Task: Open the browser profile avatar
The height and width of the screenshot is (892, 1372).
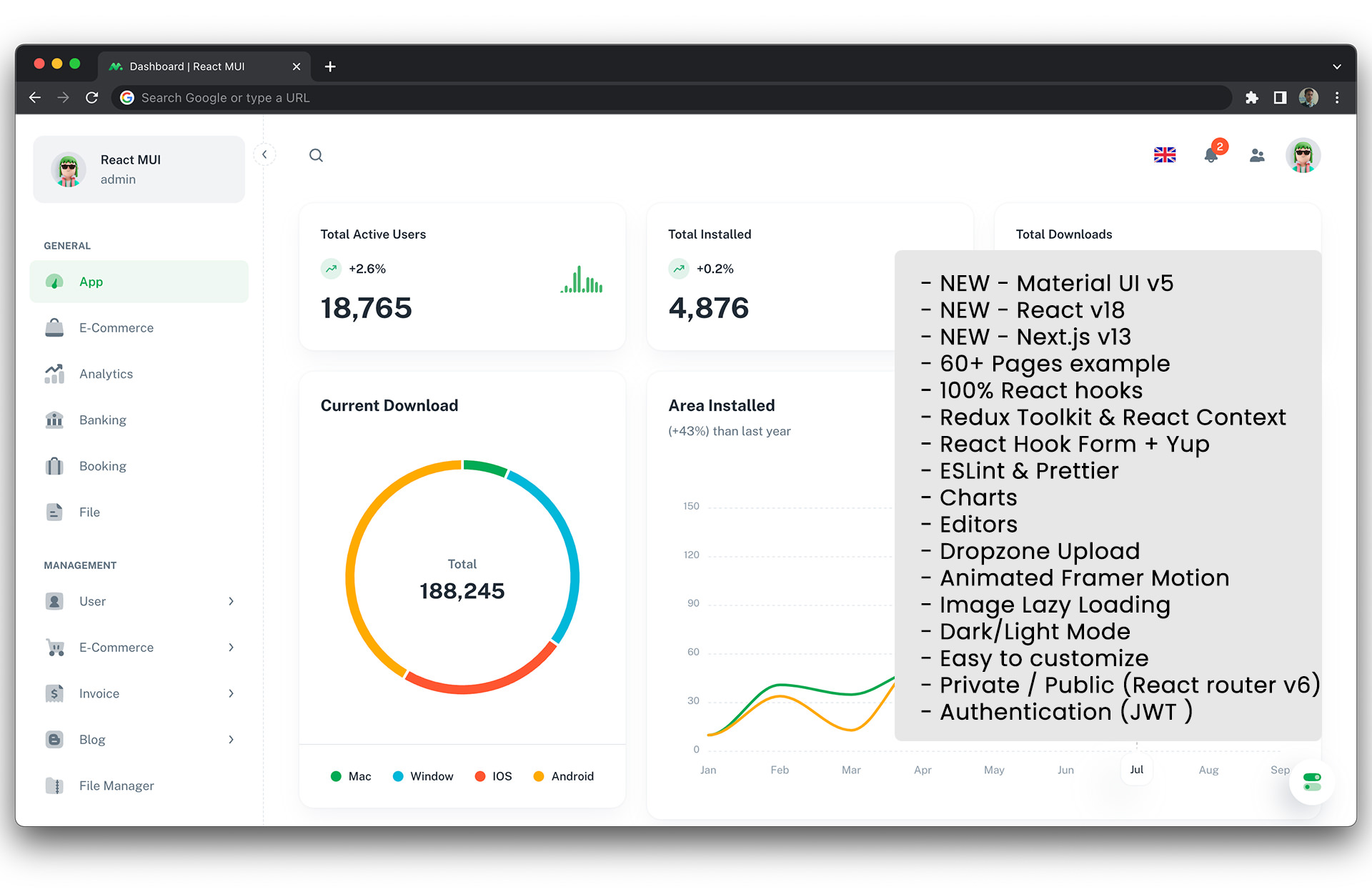Action: tap(1308, 98)
